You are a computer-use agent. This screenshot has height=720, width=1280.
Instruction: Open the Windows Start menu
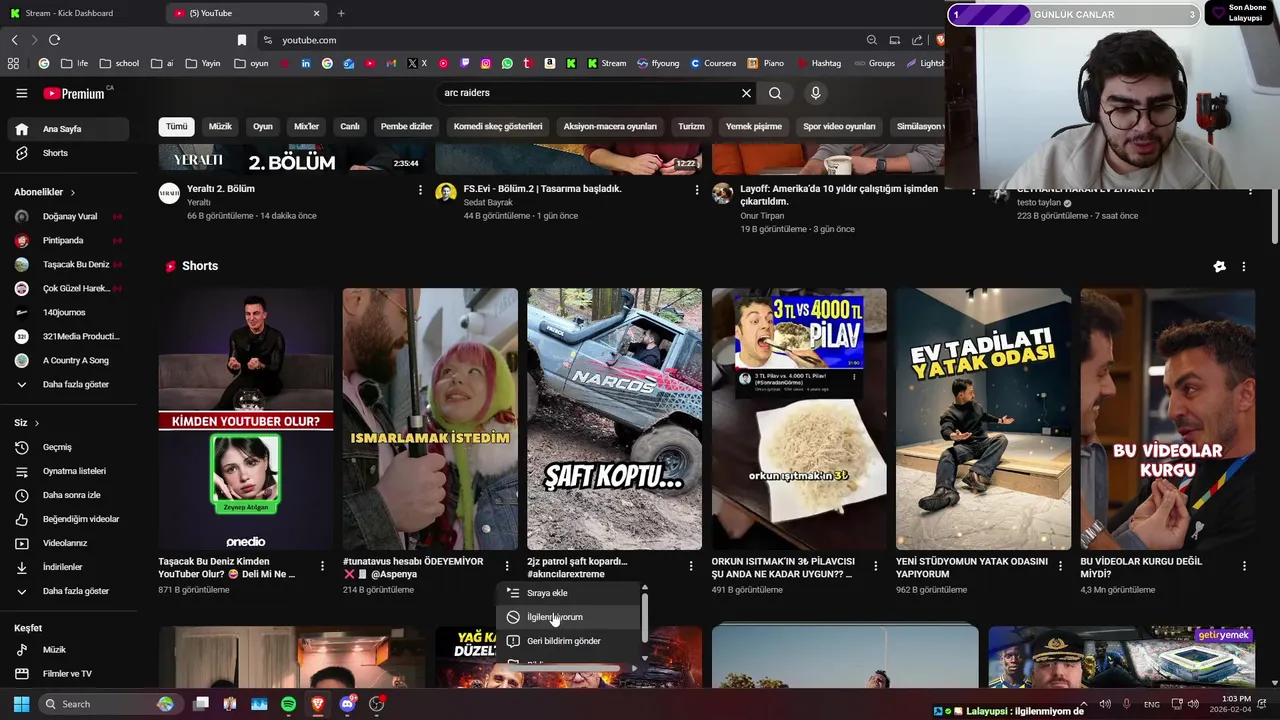tap(21, 704)
